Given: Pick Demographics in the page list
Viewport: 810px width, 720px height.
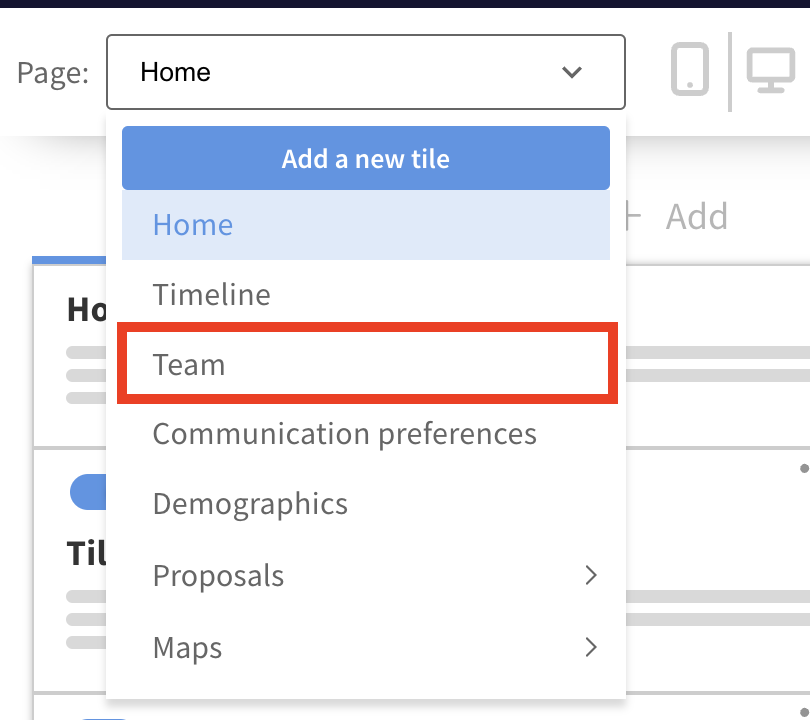Looking at the screenshot, I should point(250,503).
